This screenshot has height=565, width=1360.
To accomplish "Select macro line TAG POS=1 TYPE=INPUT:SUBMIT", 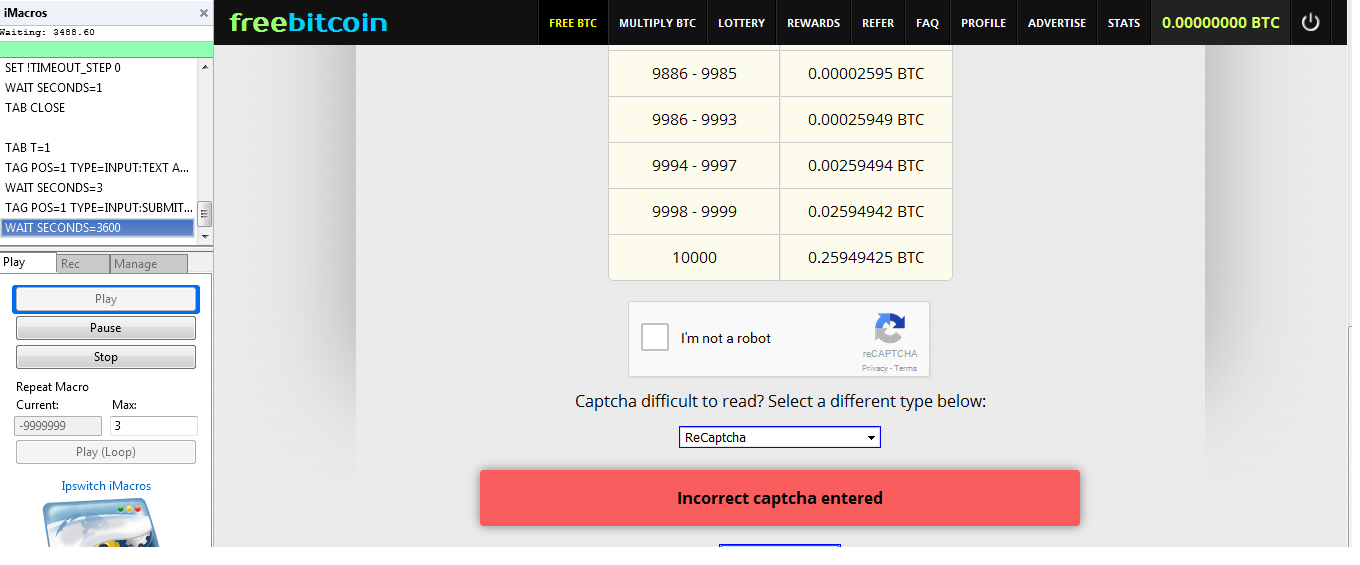I will [x=98, y=208].
